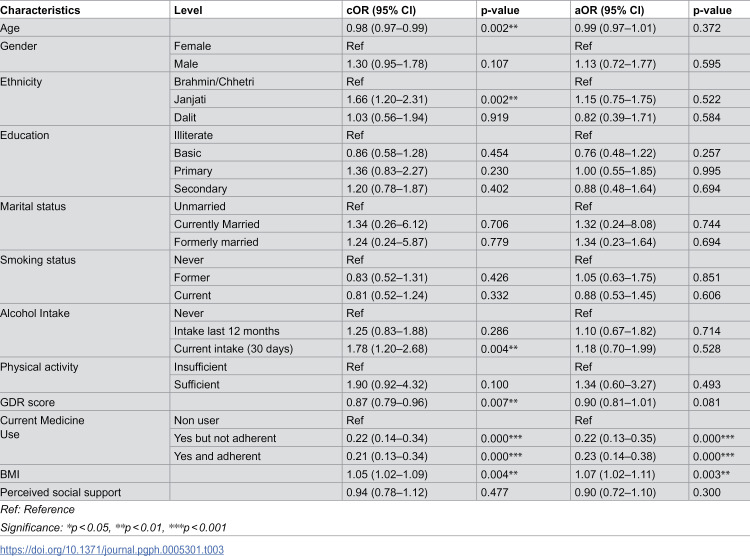Click the aOR (95% CI) column header
750x556 pixels.
click(x=609, y=10)
